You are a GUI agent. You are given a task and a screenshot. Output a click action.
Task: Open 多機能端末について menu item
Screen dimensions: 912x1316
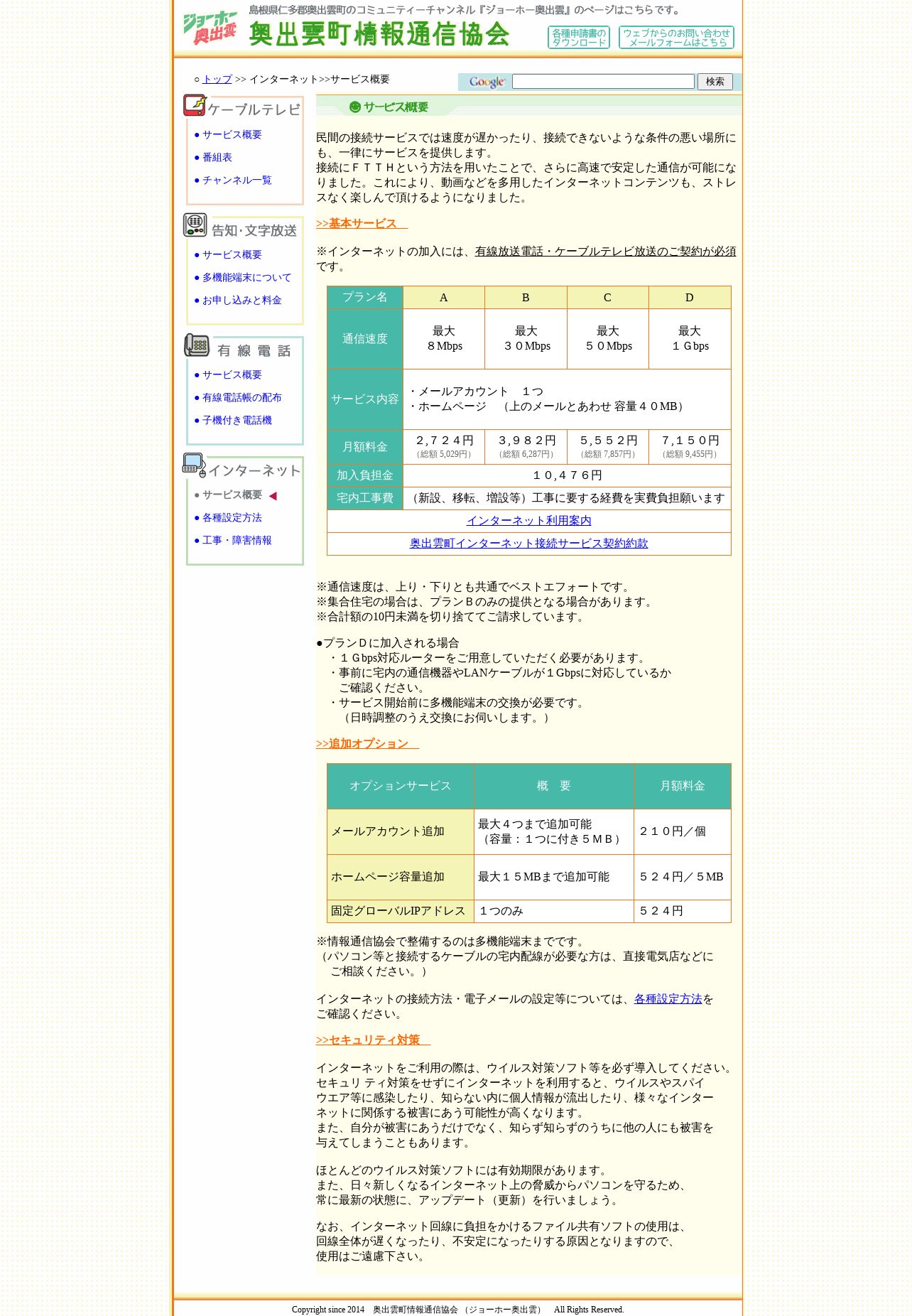(246, 278)
